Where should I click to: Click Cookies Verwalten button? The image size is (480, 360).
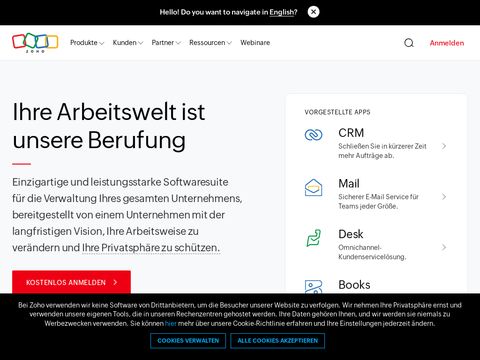pyautogui.click(x=188, y=341)
